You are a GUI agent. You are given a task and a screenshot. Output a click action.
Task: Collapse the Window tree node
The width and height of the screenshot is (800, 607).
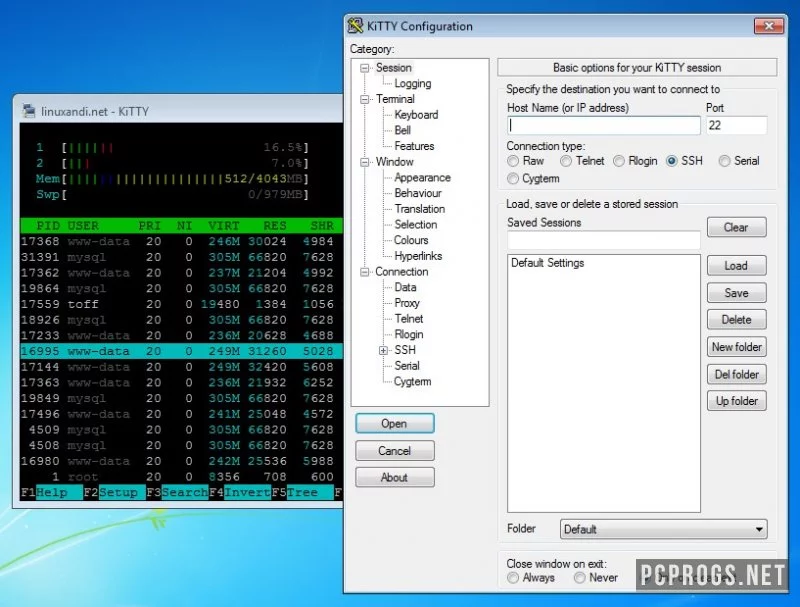tap(364, 162)
